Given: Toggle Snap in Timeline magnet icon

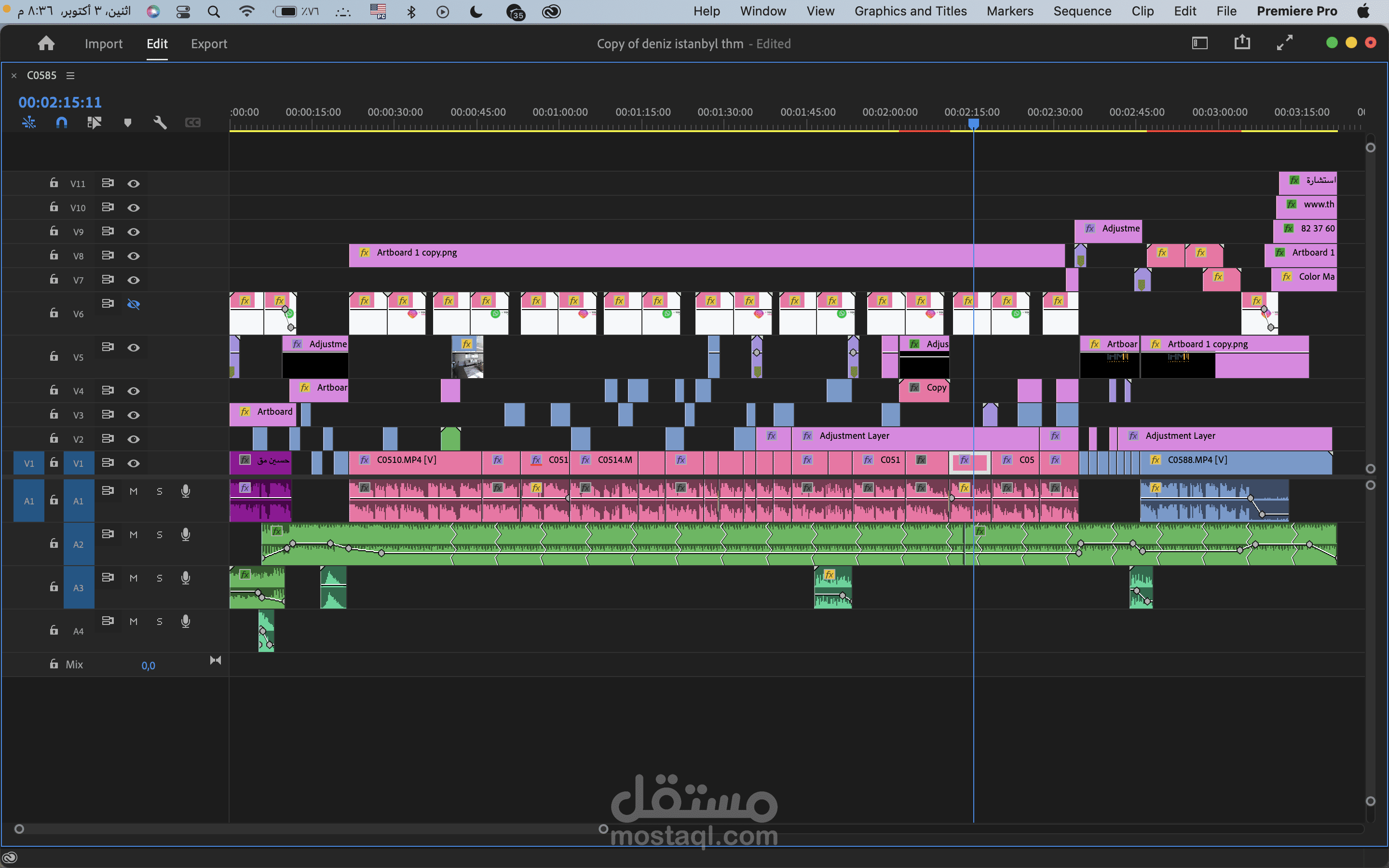Looking at the screenshot, I should pos(61,122).
